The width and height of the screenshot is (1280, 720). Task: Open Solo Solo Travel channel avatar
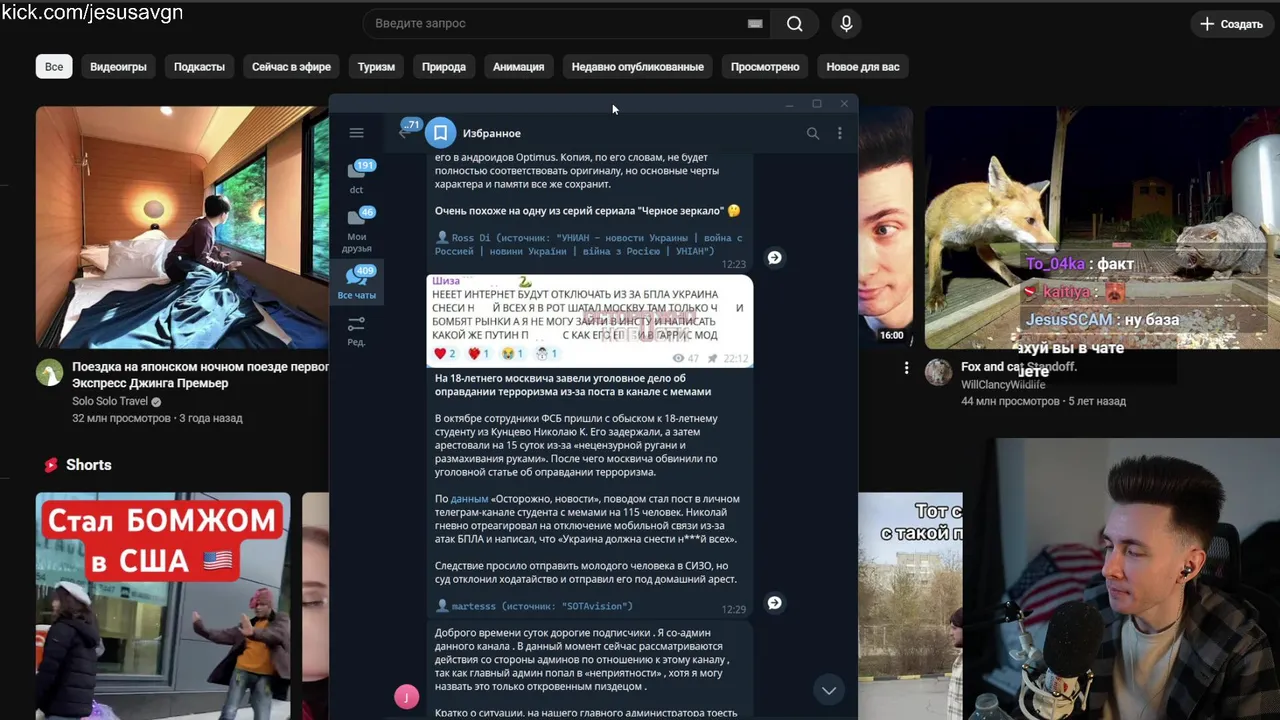(49, 373)
